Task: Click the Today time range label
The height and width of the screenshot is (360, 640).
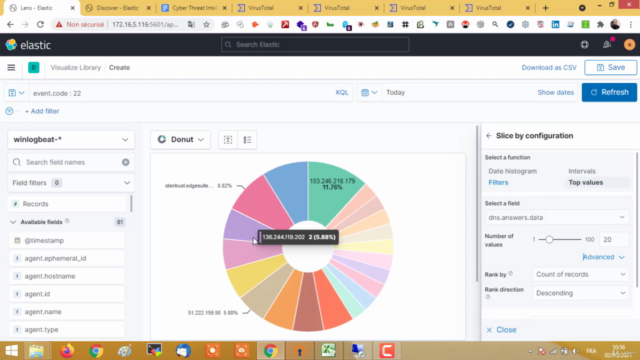Action: pyautogui.click(x=396, y=92)
